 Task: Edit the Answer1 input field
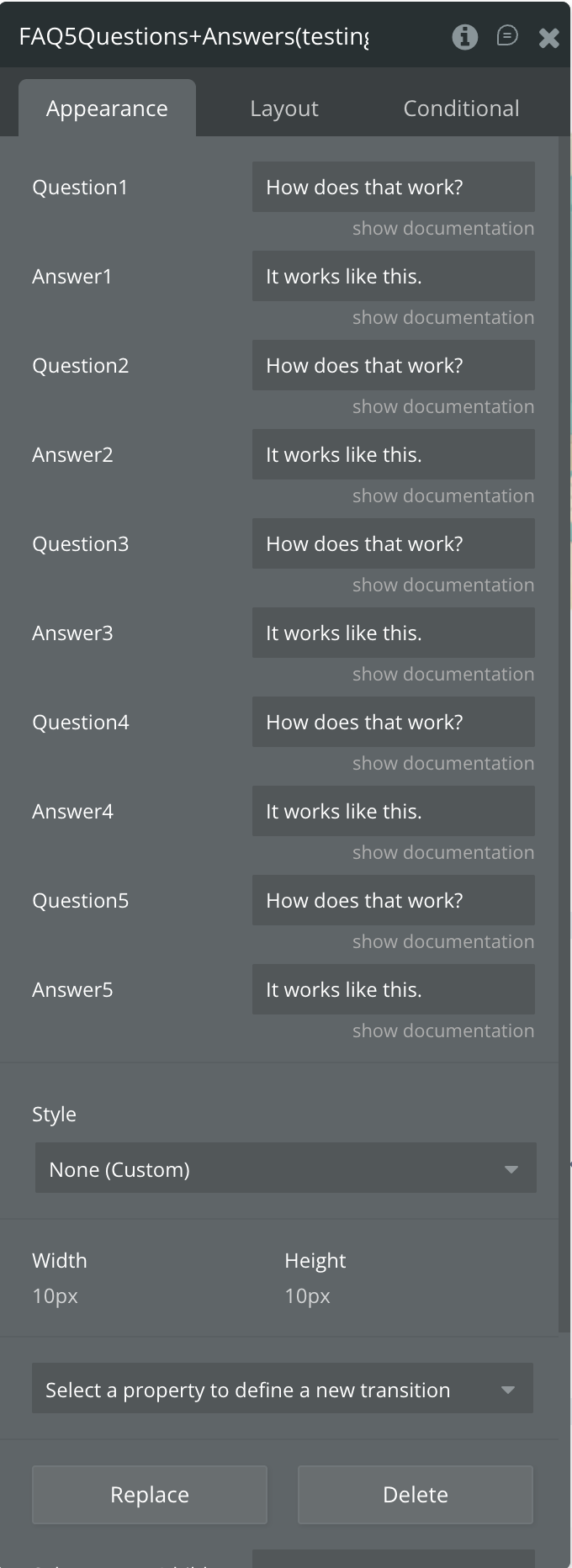[393, 276]
